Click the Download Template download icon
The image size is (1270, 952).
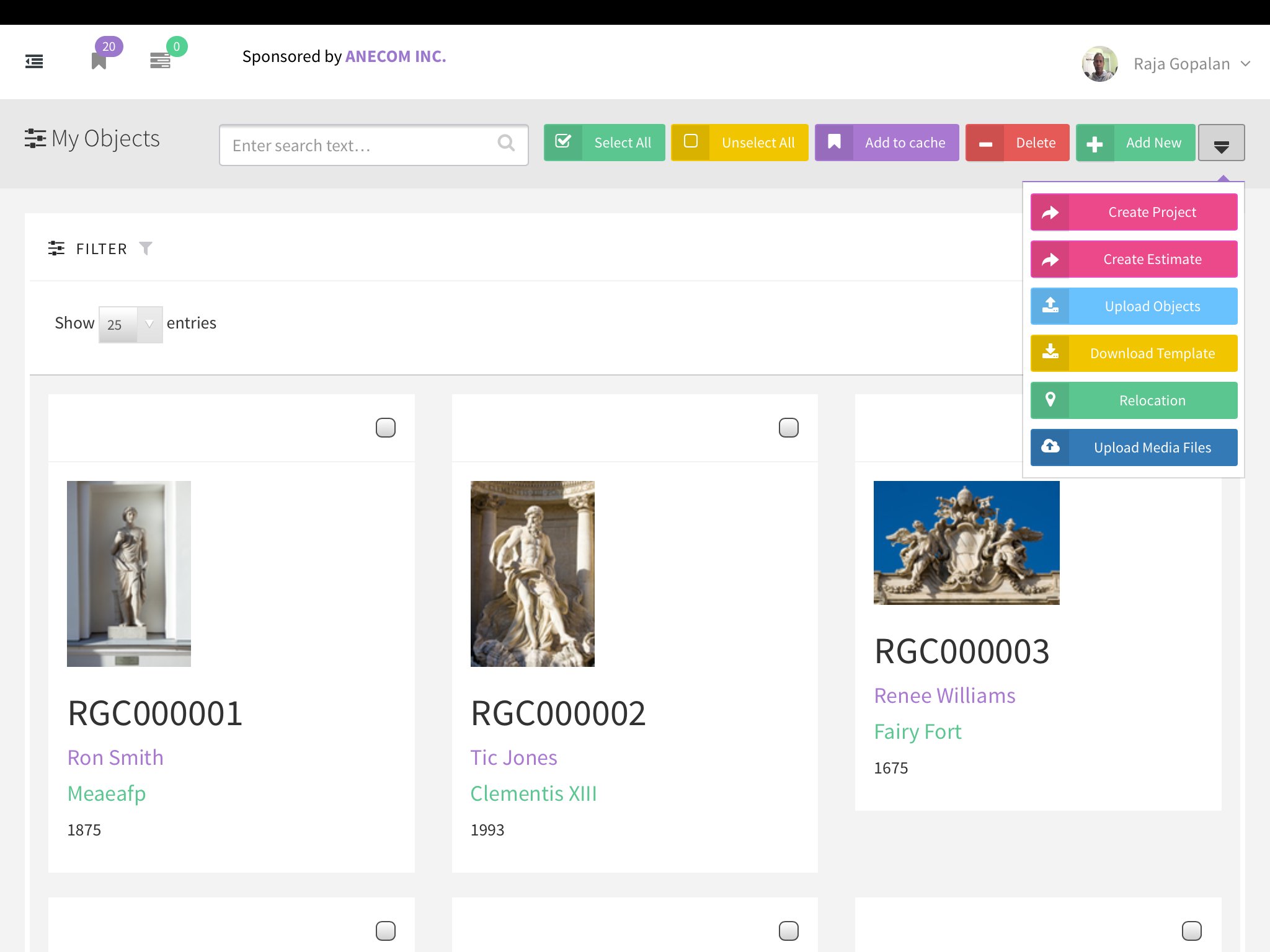1050,352
